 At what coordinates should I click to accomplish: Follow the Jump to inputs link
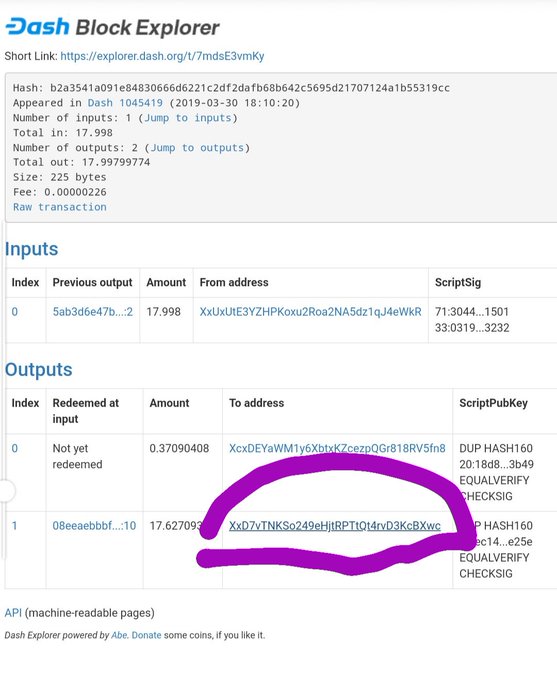pos(188,118)
